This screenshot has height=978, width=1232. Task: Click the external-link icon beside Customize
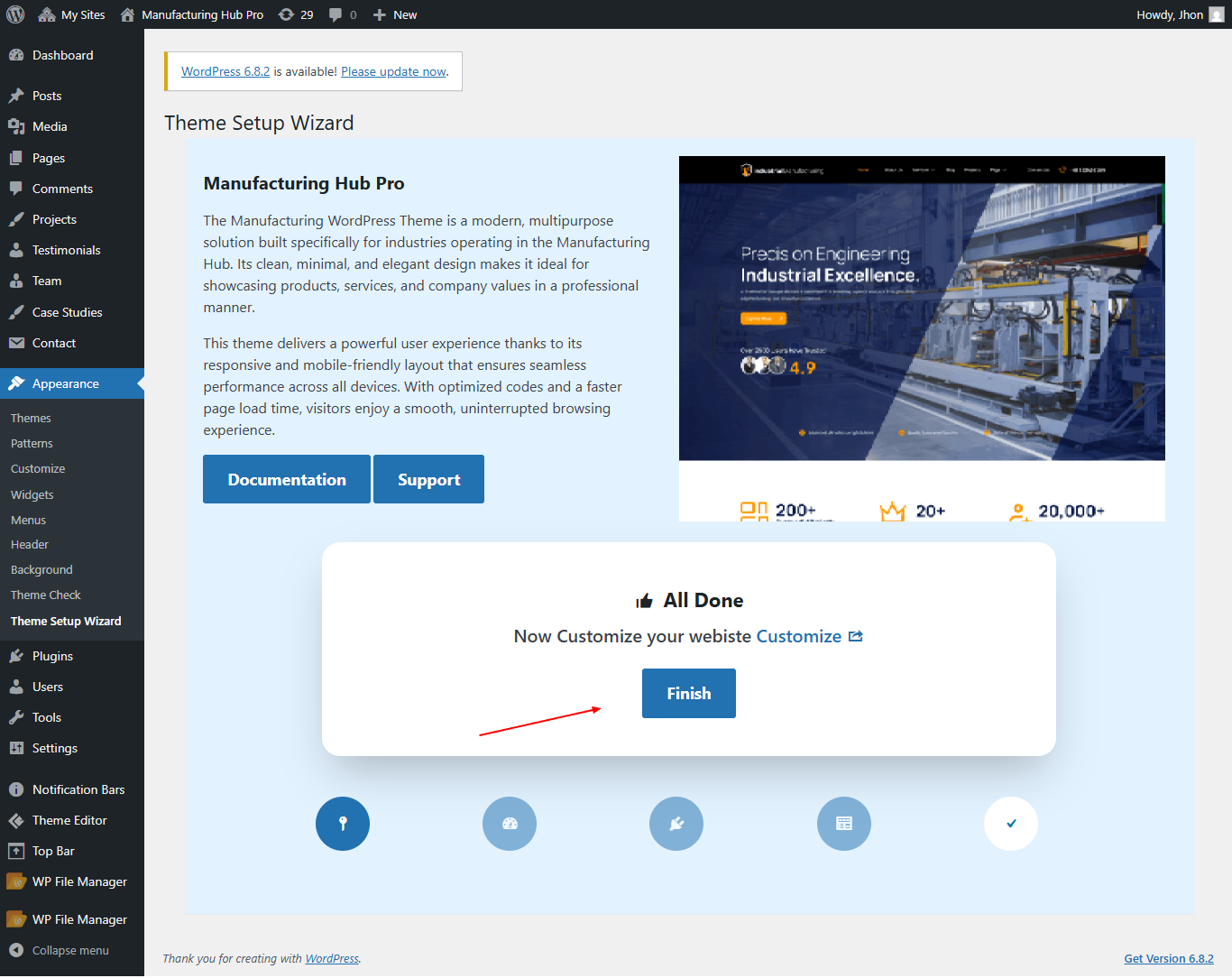[856, 636]
